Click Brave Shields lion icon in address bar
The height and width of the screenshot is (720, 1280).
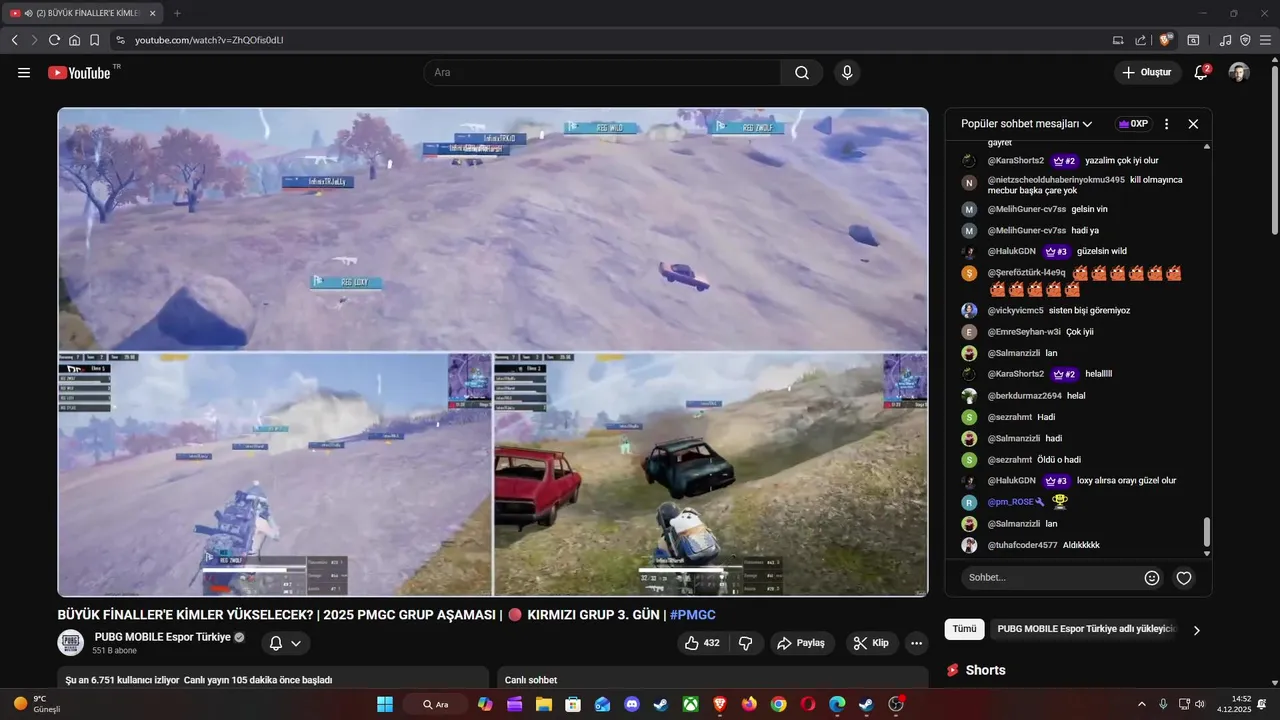tap(1166, 40)
